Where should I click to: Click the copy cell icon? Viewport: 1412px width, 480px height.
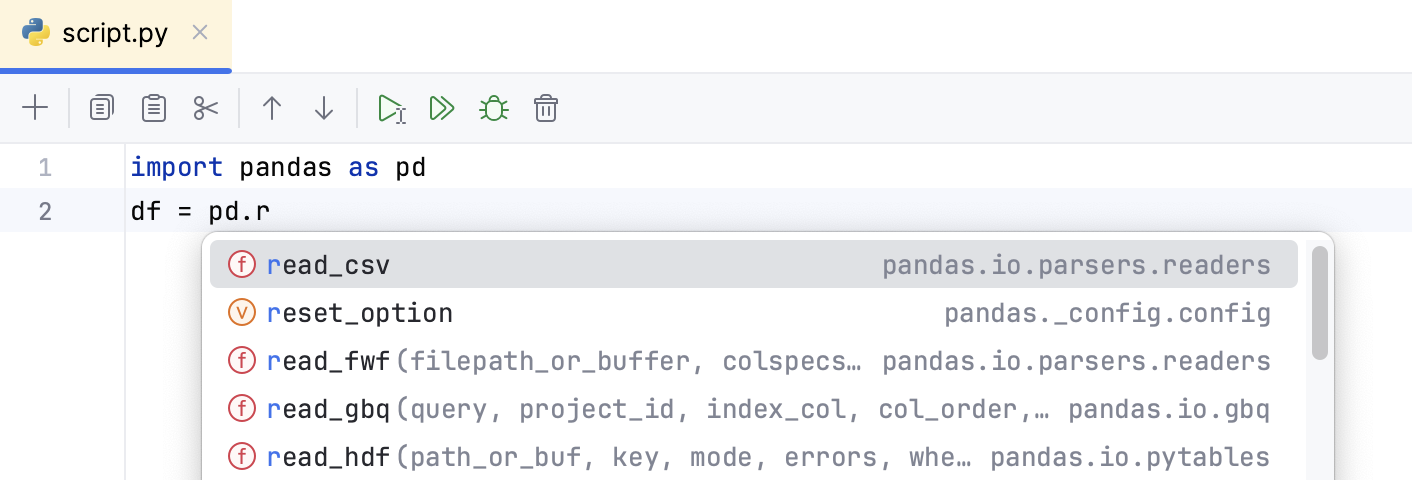click(x=101, y=108)
